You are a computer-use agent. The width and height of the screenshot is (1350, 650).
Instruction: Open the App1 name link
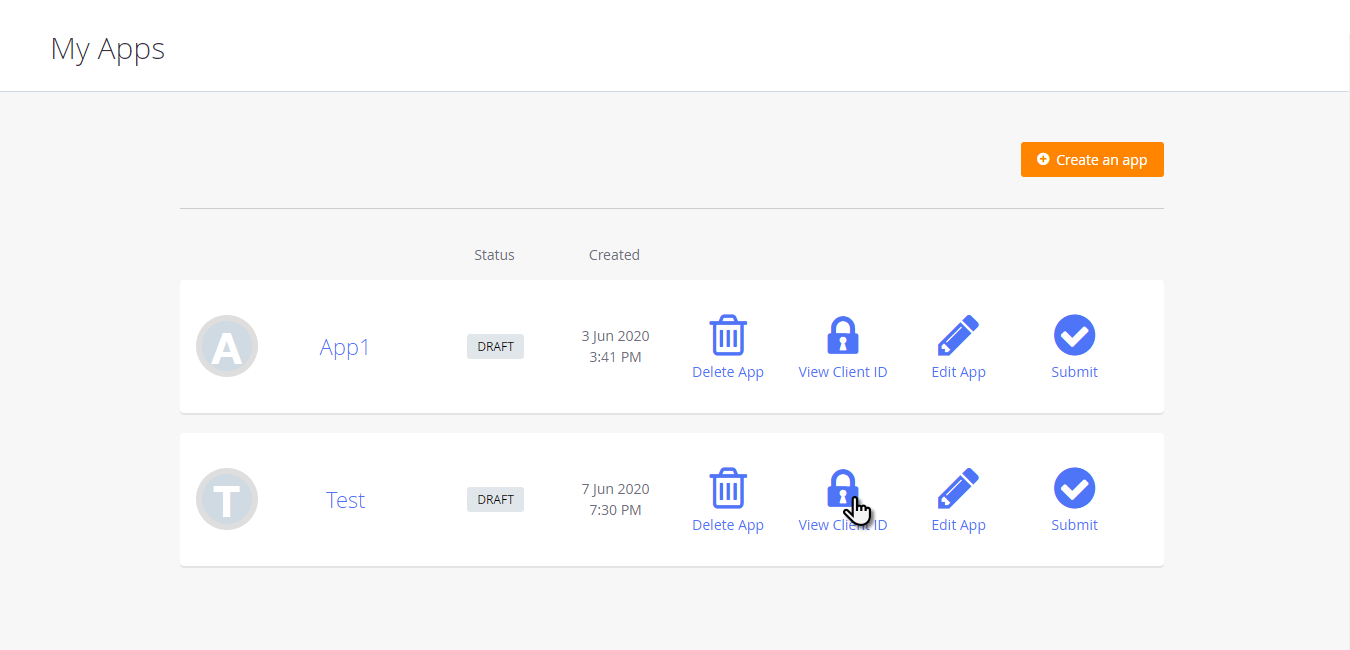[345, 347]
